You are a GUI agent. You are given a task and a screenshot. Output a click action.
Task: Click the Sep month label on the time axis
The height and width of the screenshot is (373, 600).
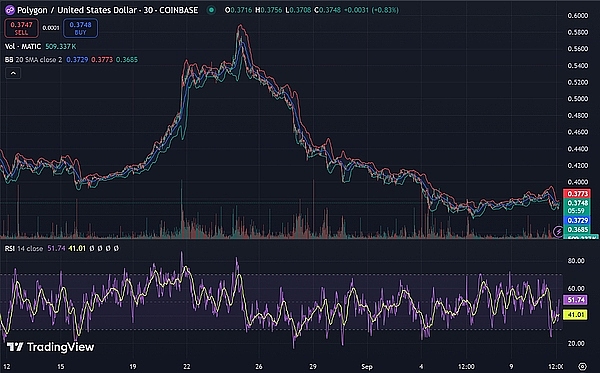(x=367, y=366)
